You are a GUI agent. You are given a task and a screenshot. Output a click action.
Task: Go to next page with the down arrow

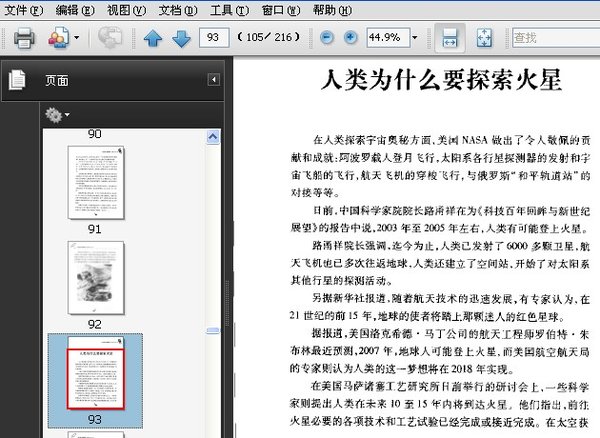[x=181, y=38]
